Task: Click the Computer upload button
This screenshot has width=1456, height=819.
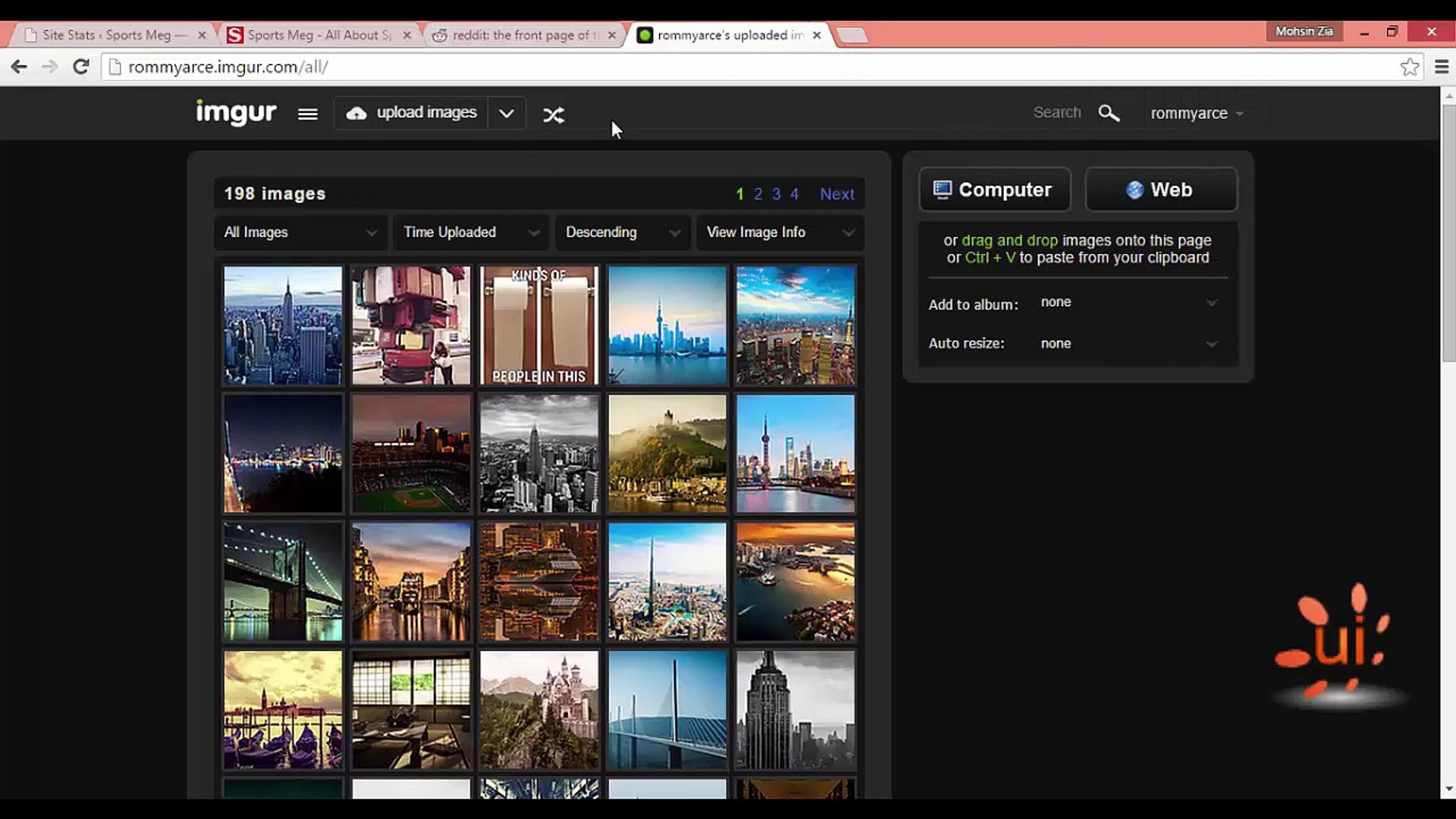Action: (x=994, y=190)
